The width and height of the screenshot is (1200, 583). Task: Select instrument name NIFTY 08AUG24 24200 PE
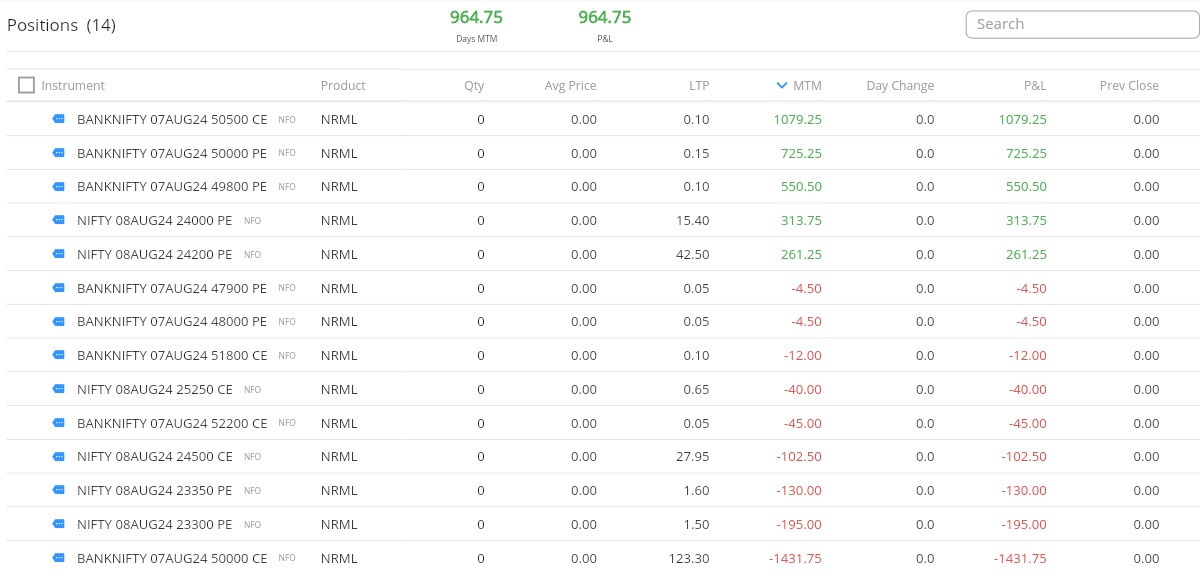click(155, 255)
